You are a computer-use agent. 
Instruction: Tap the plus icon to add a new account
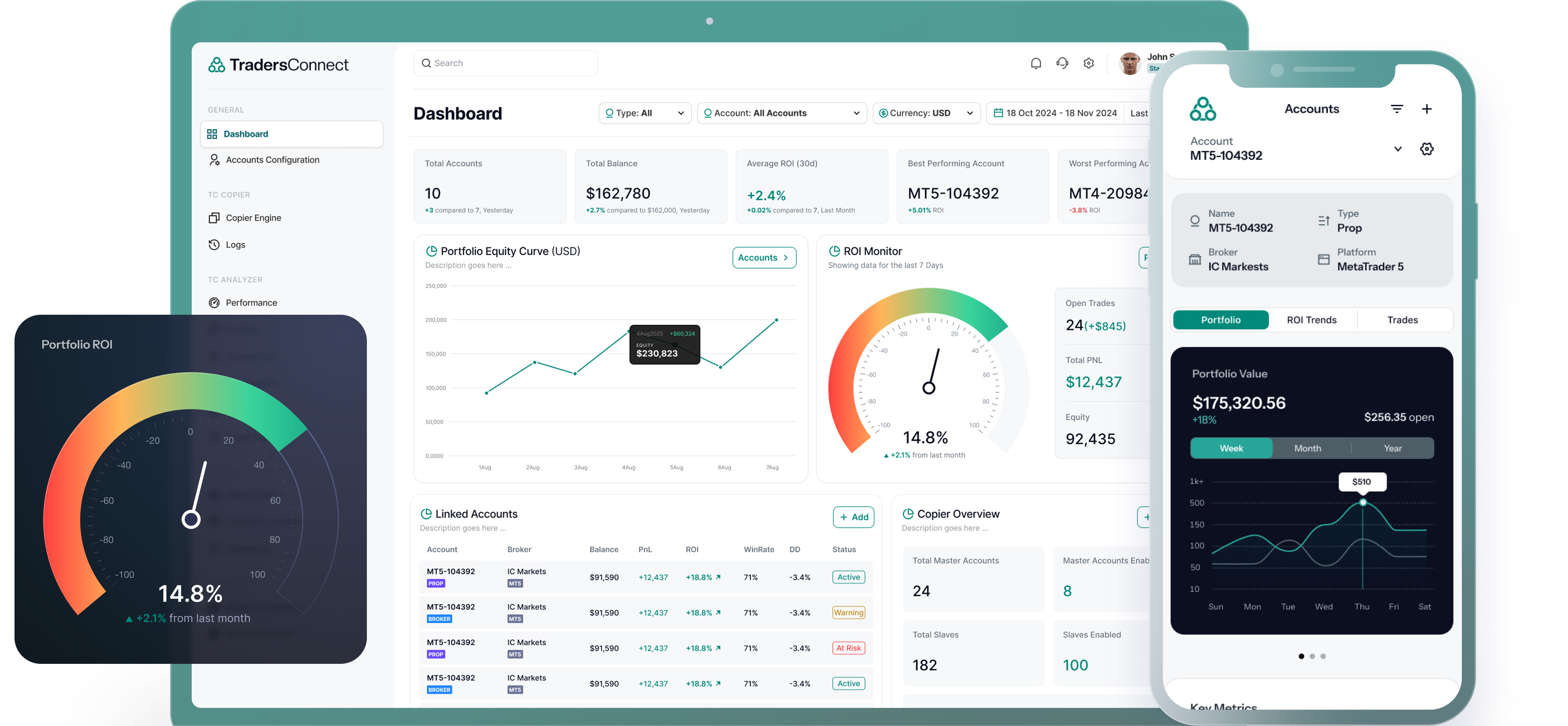point(1428,108)
